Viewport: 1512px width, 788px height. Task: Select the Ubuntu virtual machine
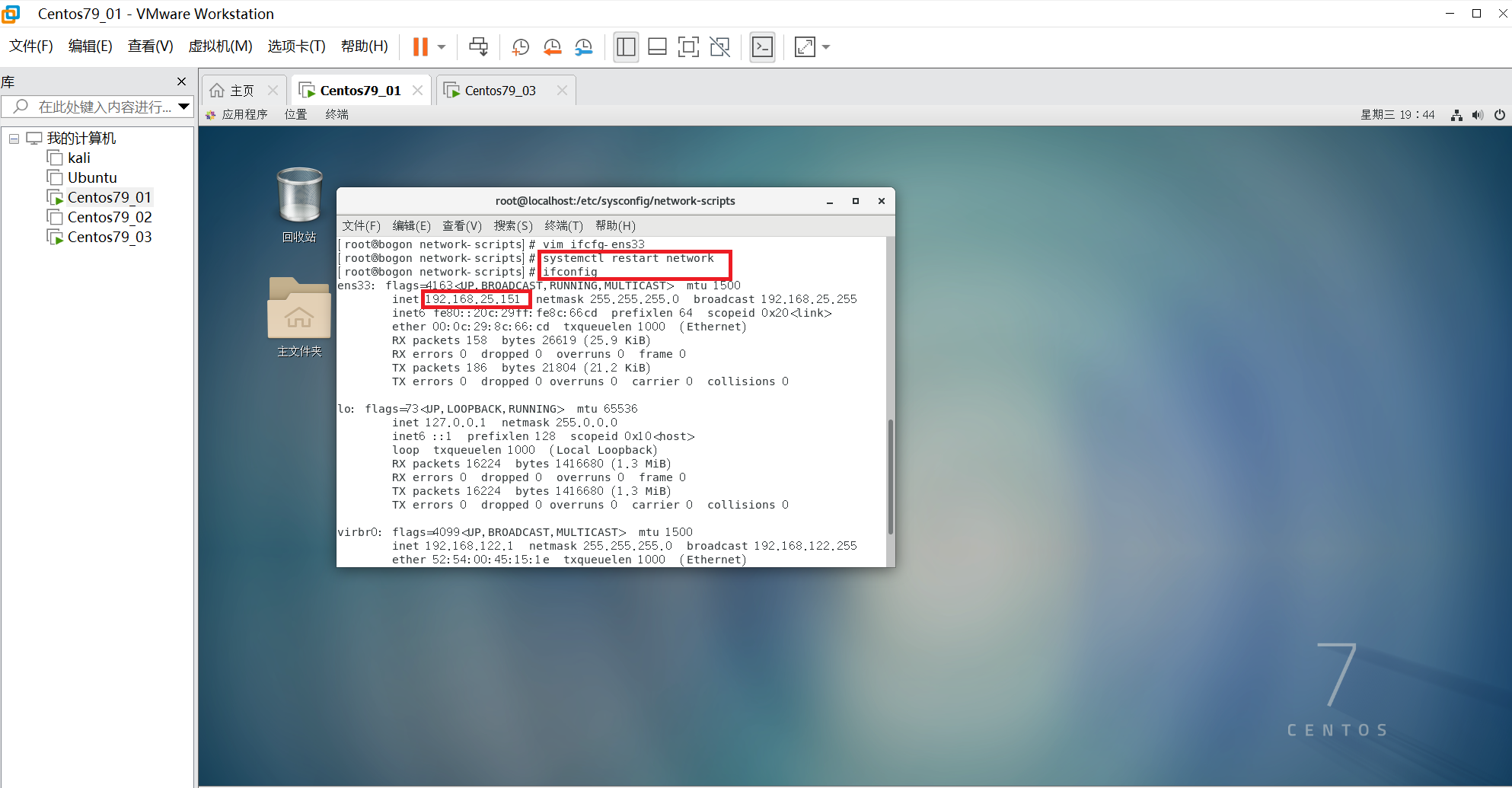click(92, 178)
